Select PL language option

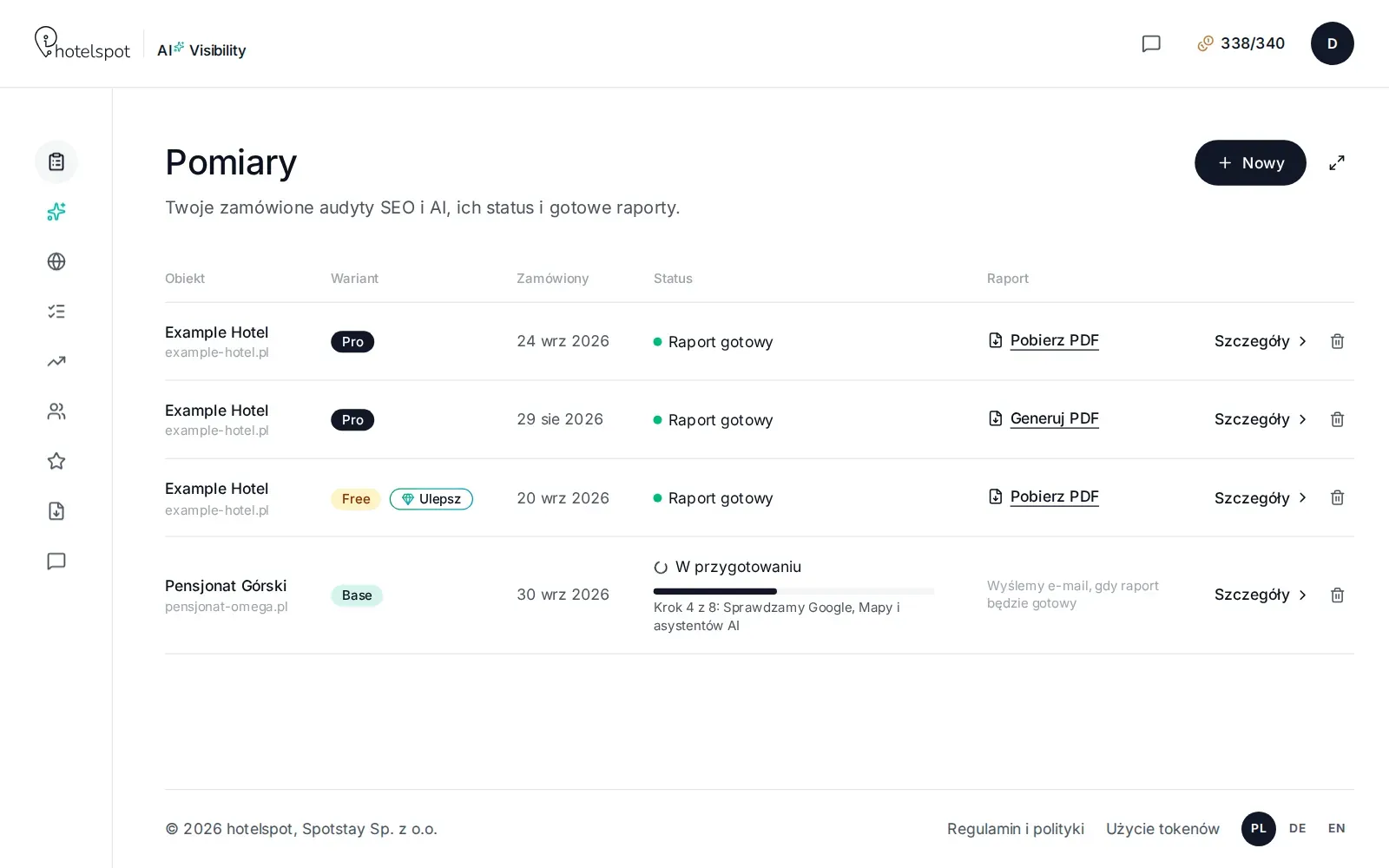point(1259,829)
